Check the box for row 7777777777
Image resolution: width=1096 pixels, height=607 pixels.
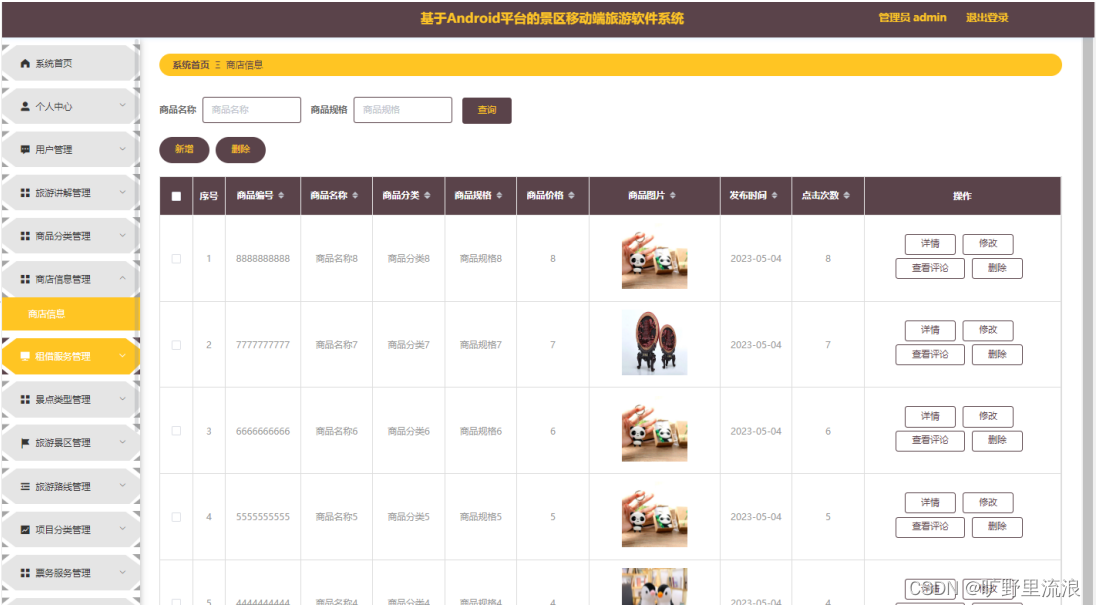(x=176, y=345)
